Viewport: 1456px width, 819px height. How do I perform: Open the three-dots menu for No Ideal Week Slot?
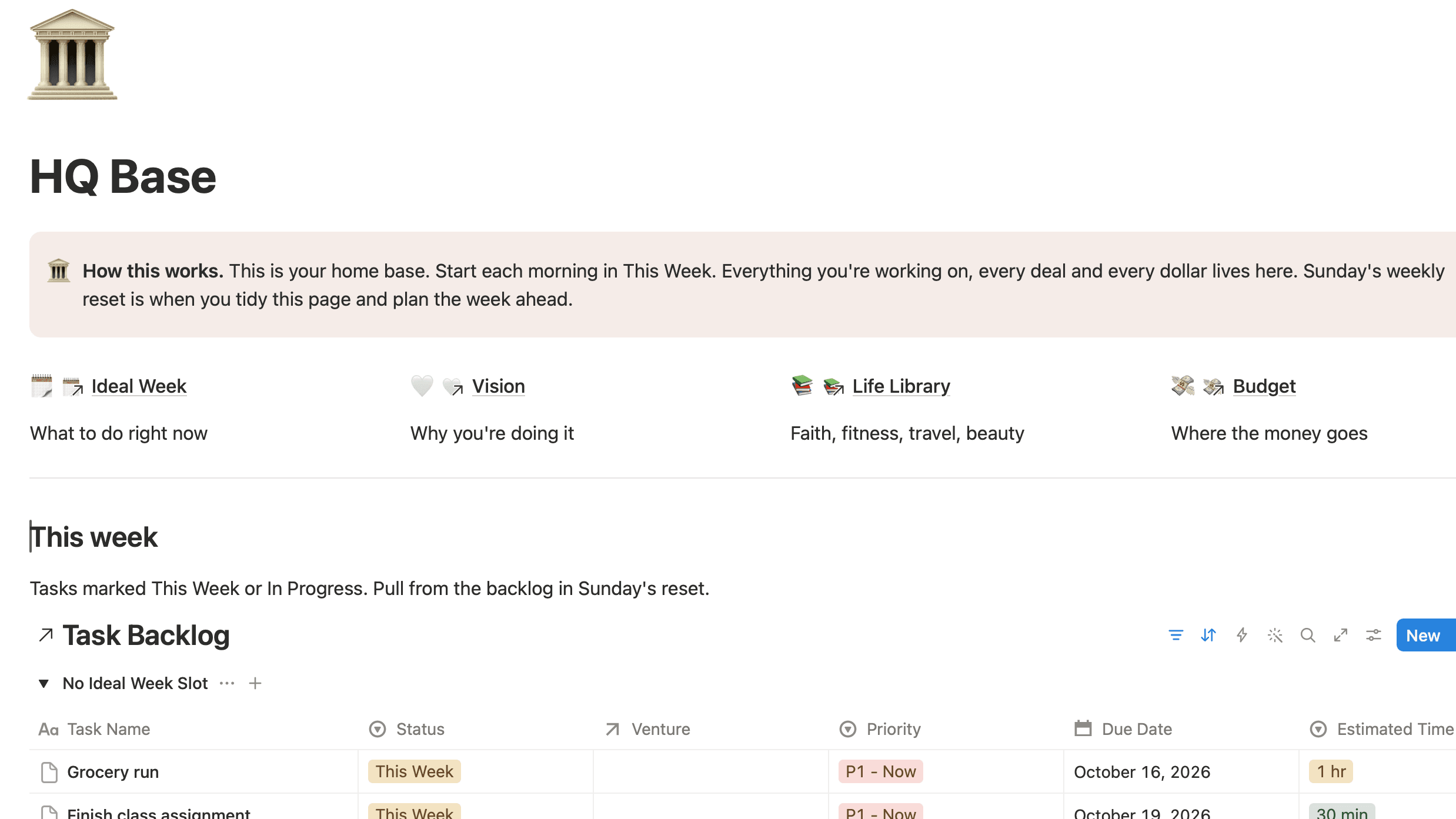point(227,683)
